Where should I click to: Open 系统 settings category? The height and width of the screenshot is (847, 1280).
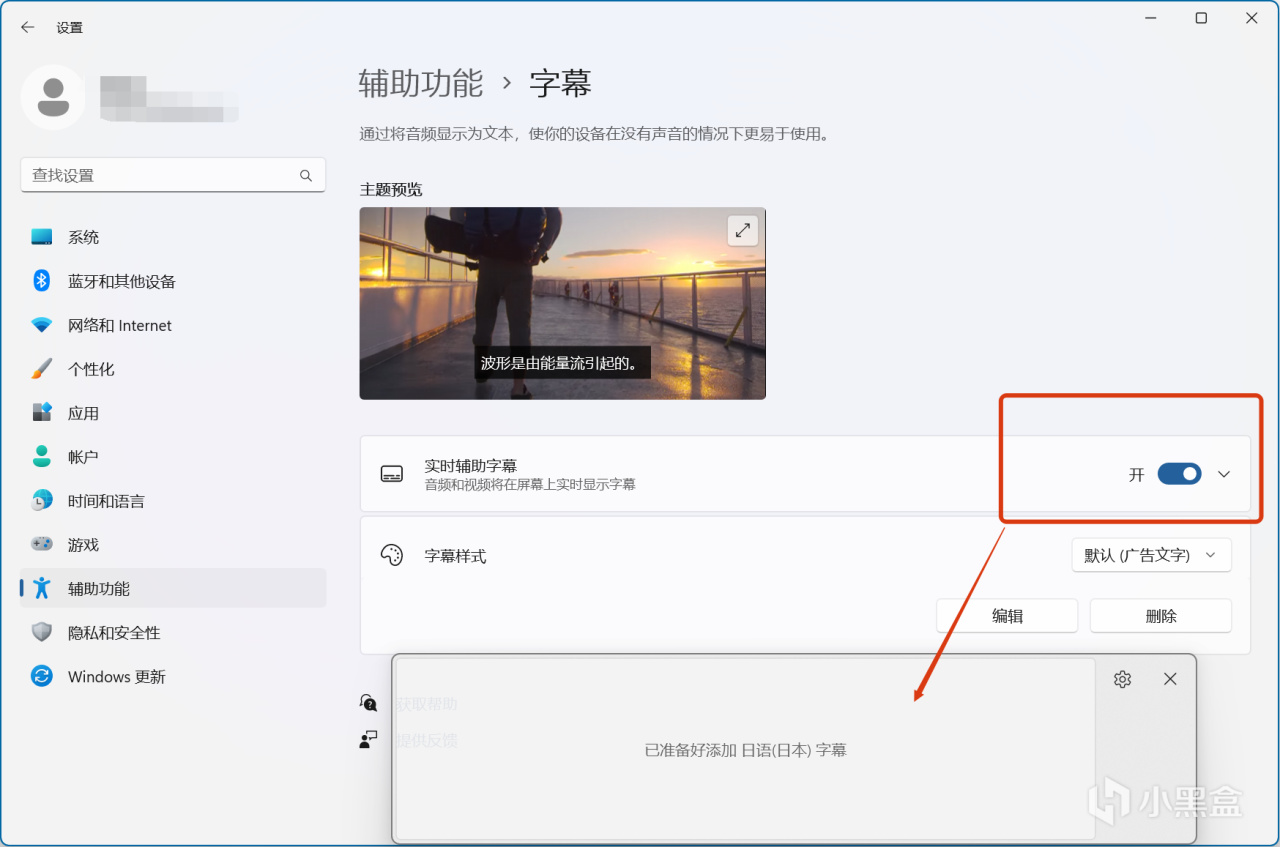coord(173,237)
